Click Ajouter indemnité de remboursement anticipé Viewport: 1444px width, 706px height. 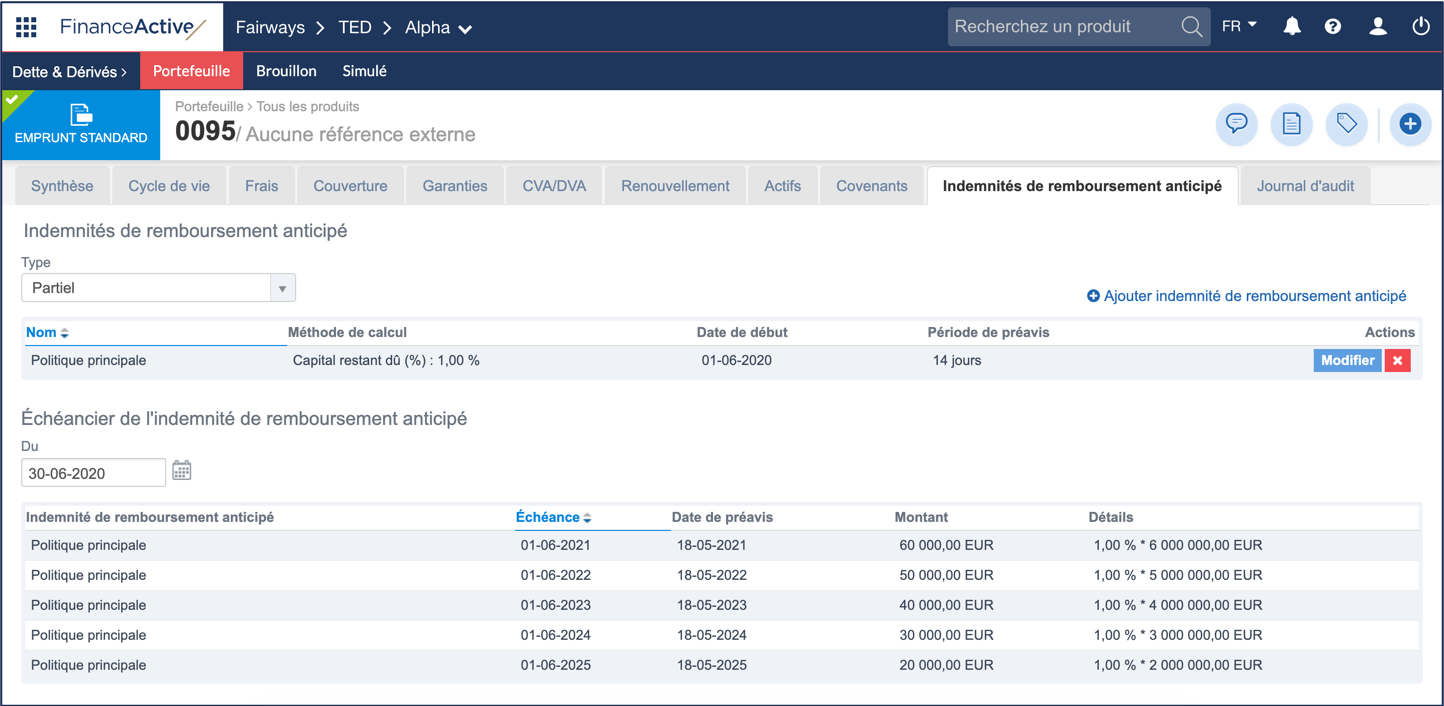[x=1246, y=295]
